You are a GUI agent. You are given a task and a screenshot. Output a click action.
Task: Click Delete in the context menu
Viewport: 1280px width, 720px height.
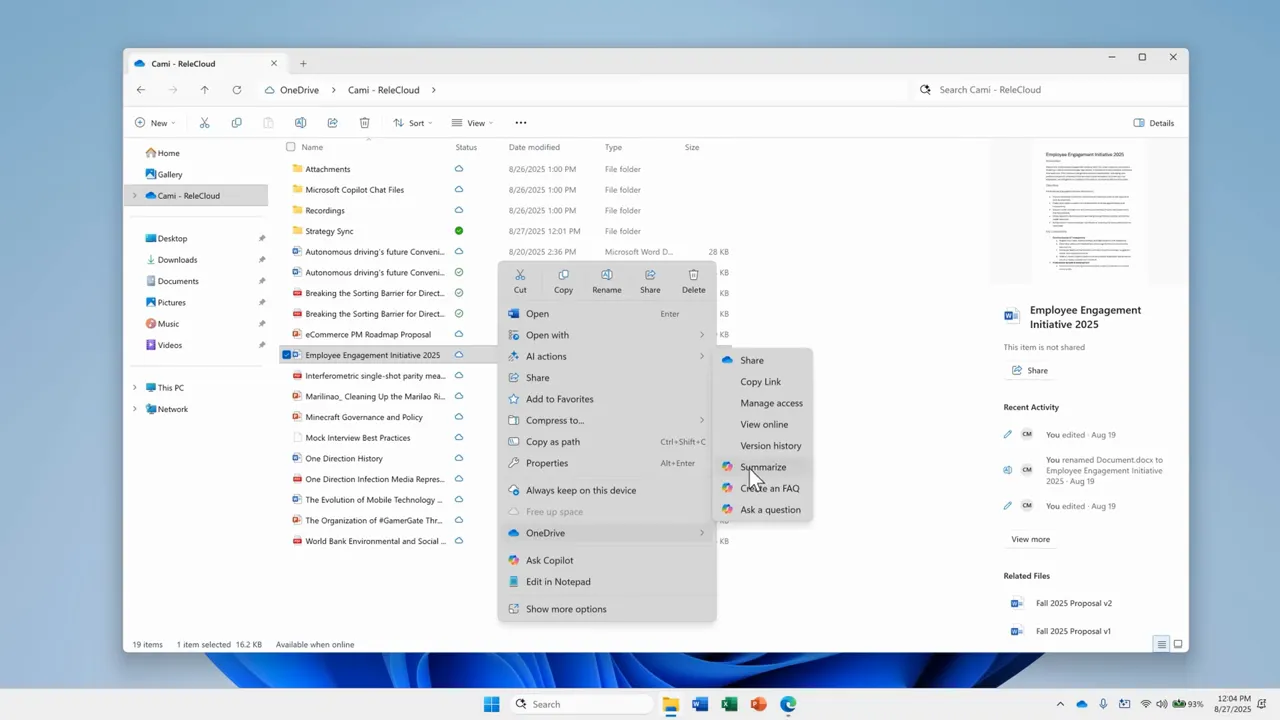693,281
